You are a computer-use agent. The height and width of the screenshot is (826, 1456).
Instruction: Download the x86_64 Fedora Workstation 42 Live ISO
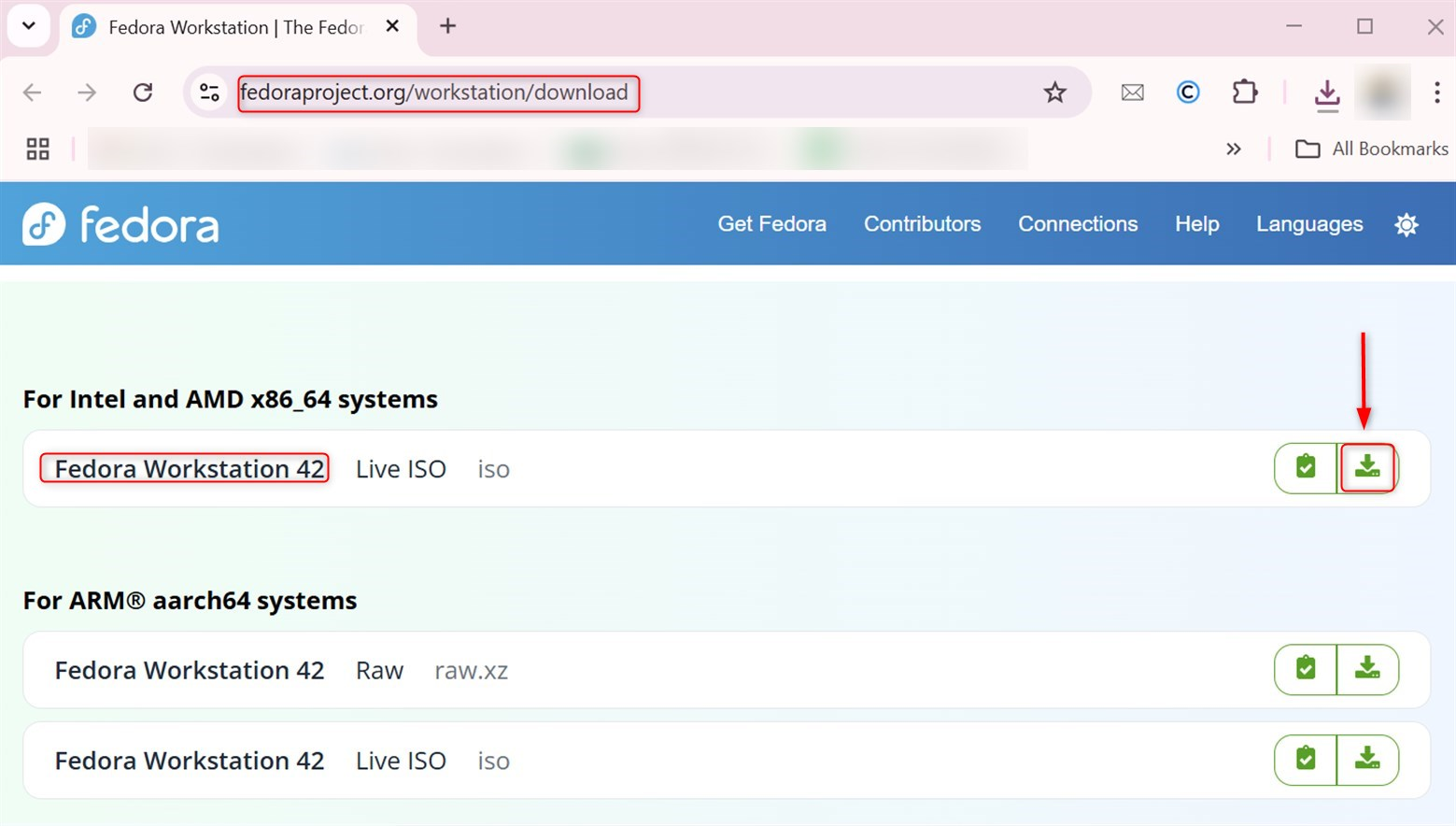(x=1367, y=468)
